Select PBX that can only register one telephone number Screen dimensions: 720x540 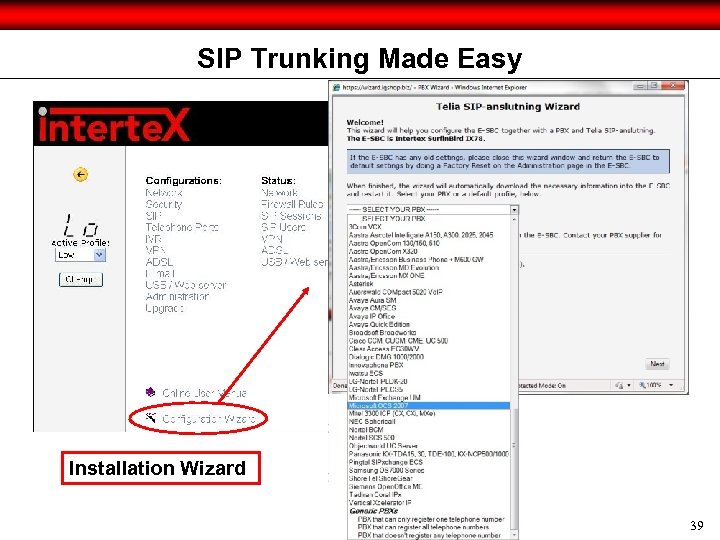click(429, 519)
